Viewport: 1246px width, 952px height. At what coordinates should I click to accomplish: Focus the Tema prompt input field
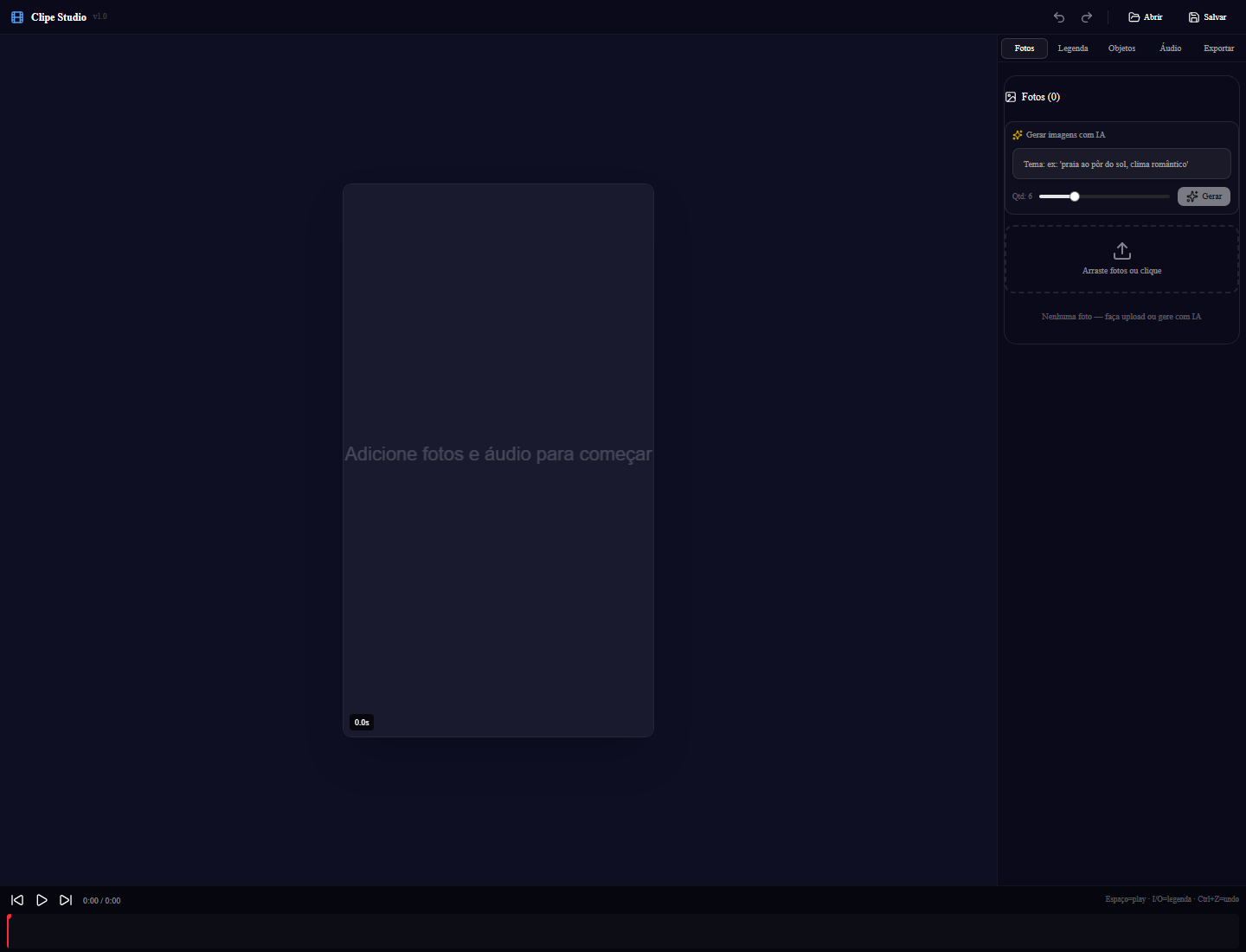pos(1121,164)
